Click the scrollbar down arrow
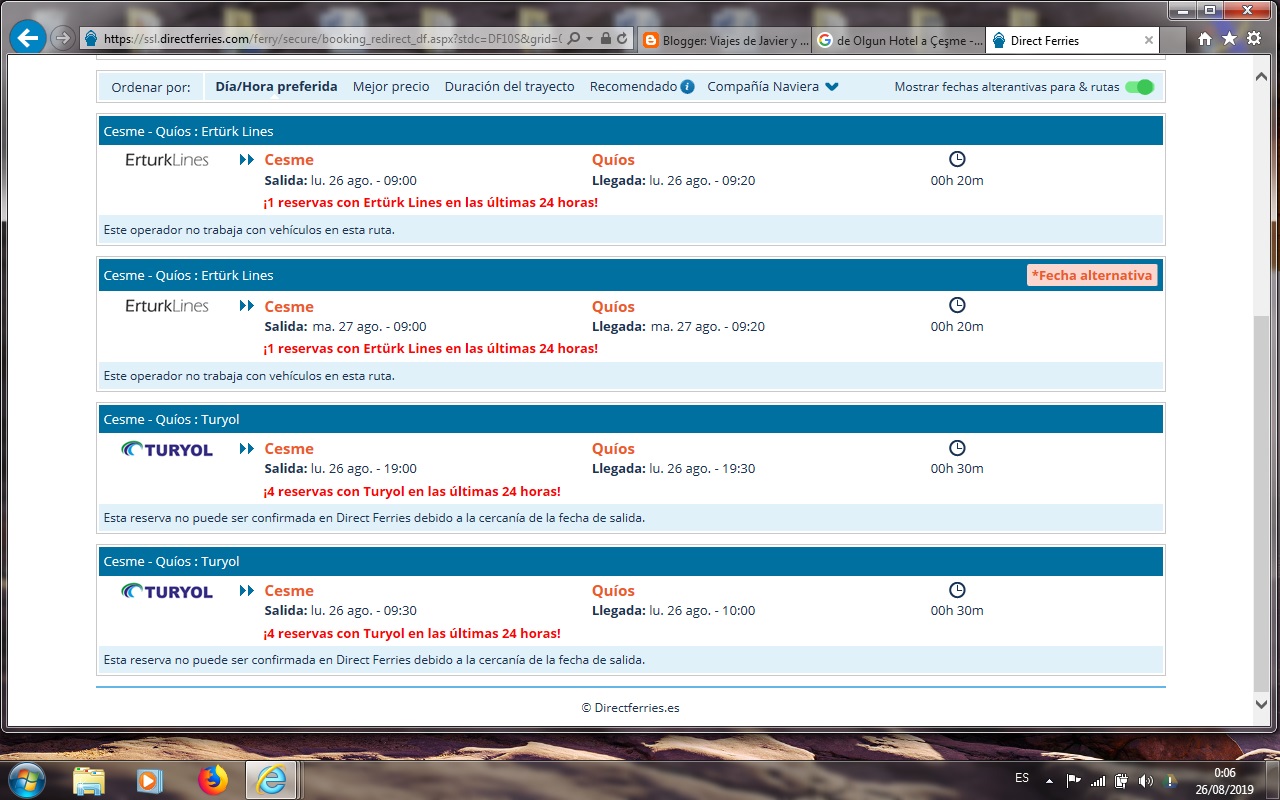The width and height of the screenshot is (1280, 800). coord(1261,705)
